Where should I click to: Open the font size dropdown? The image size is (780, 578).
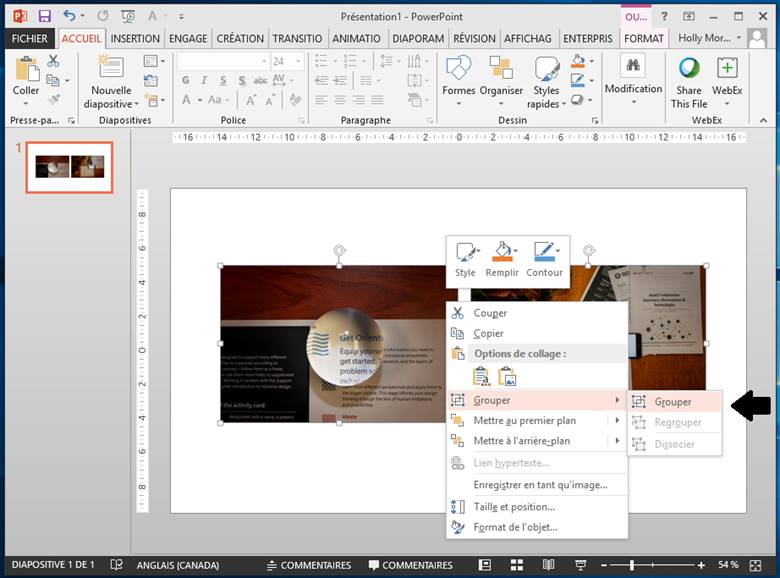(297, 62)
